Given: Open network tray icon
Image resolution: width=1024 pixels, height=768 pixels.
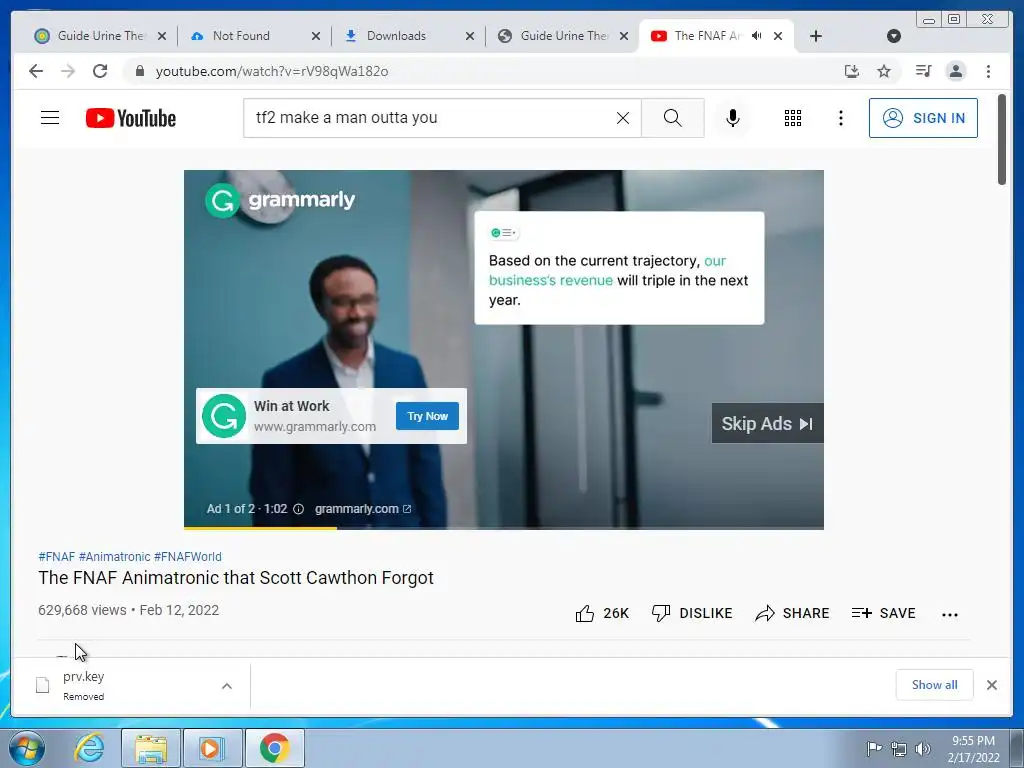Looking at the screenshot, I should point(899,748).
